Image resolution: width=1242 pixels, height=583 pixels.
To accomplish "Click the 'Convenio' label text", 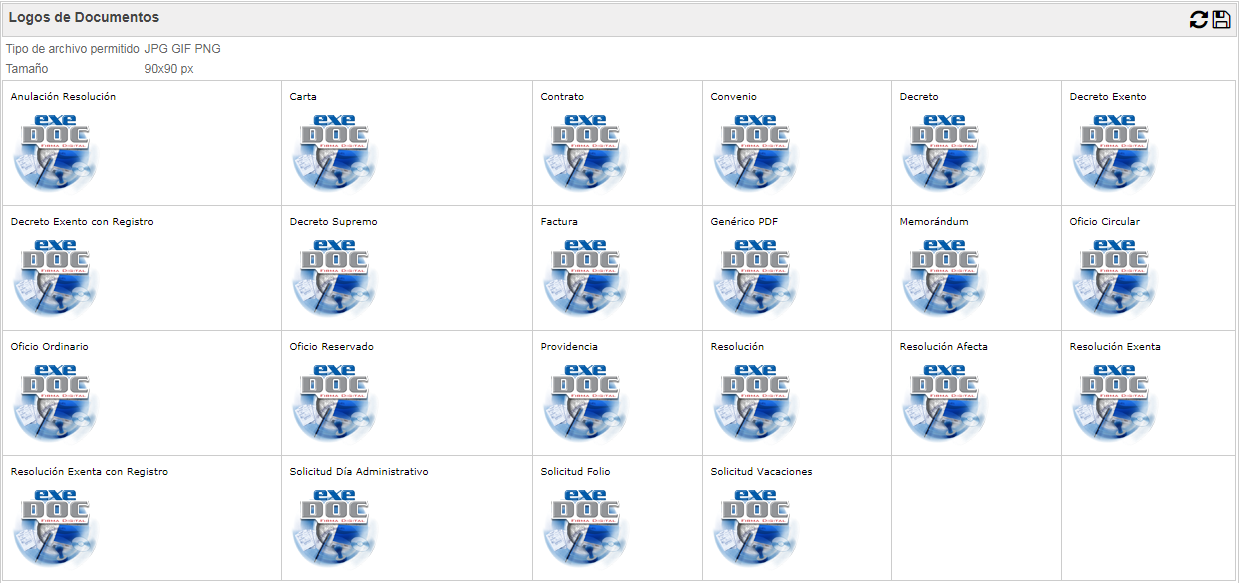I will (733, 97).
